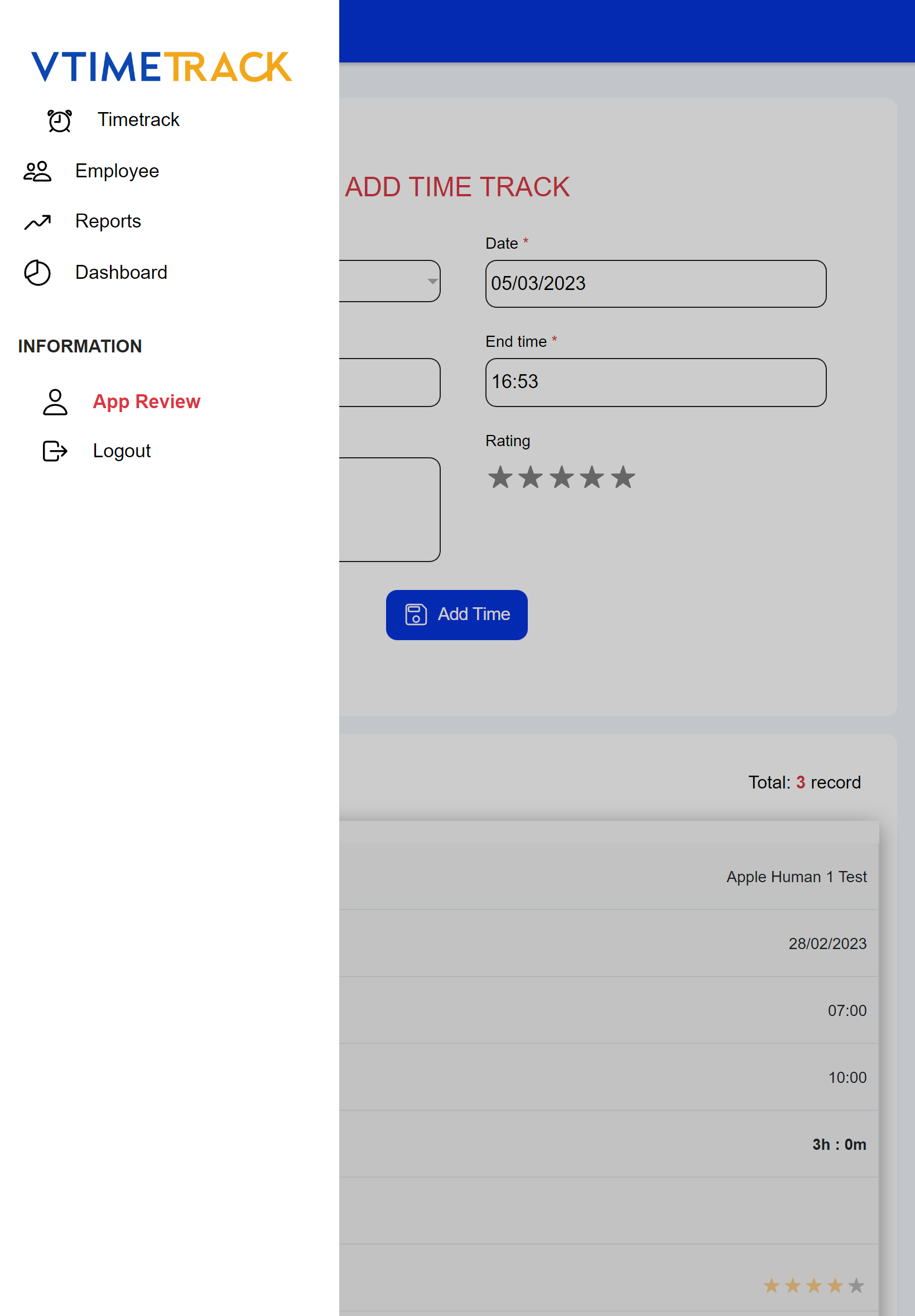Click the first gold star in record rating

(772, 1286)
